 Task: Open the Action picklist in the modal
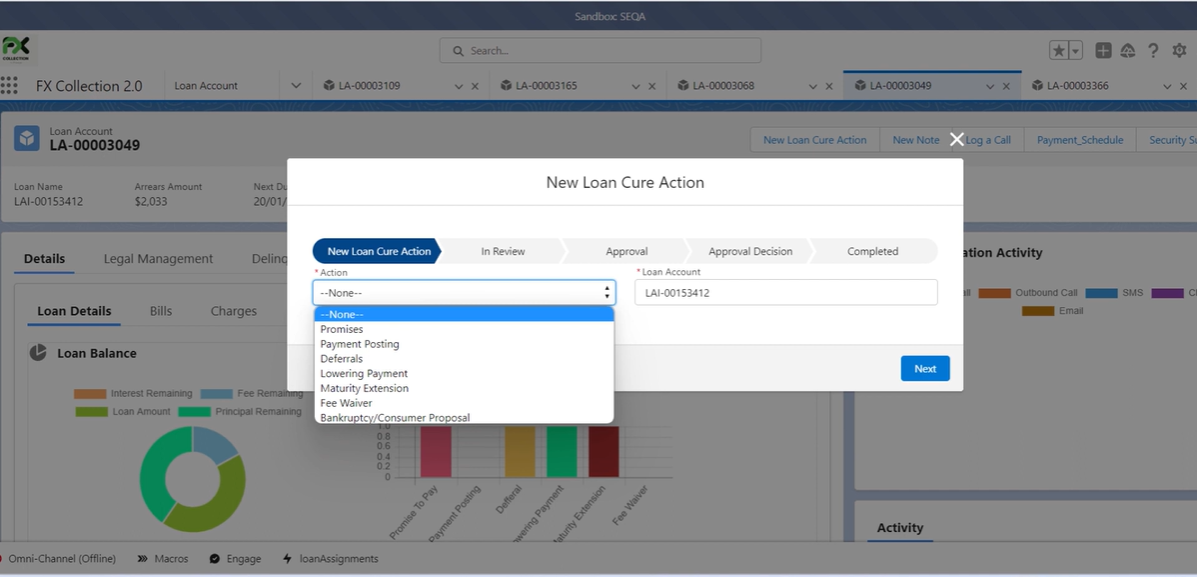click(463, 292)
